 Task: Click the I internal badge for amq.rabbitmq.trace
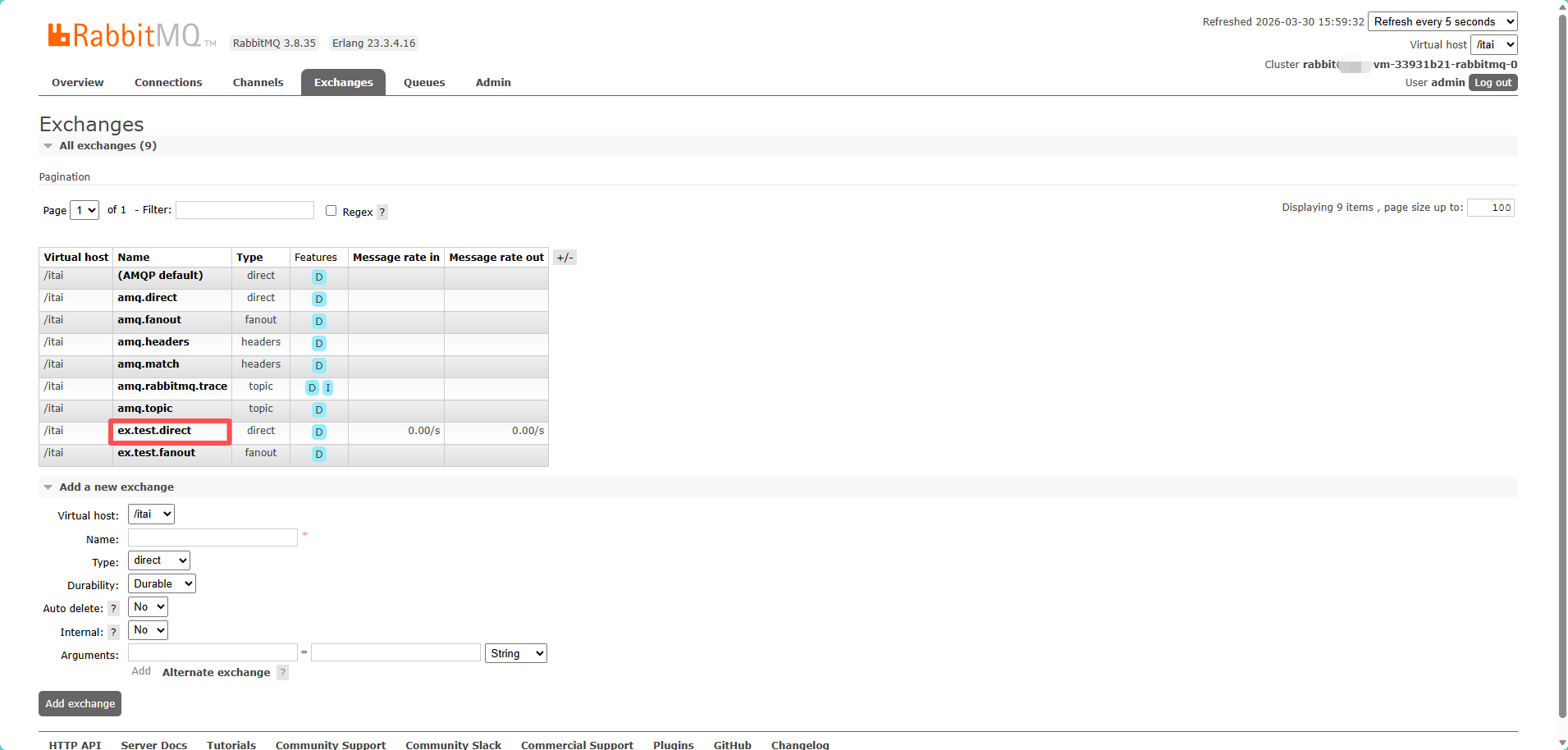tap(327, 387)
